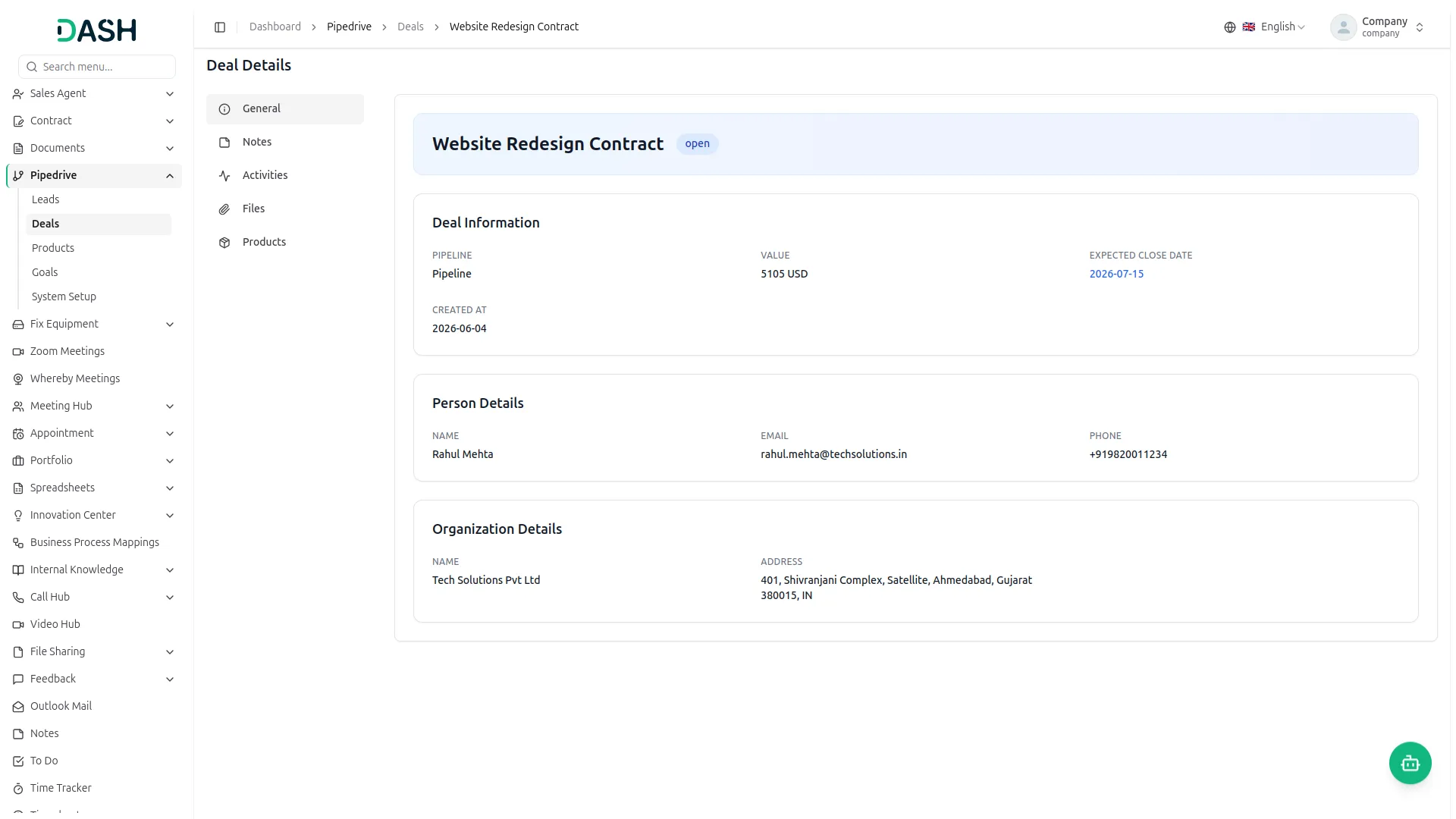This screenshot has height=819, width=1456.
Task: Click the Whereby Meetings icon
Action: (x=18, y=379)
